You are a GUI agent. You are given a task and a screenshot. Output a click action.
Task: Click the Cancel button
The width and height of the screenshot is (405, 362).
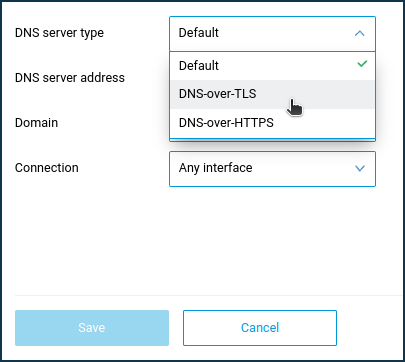(x=260, y=328)
